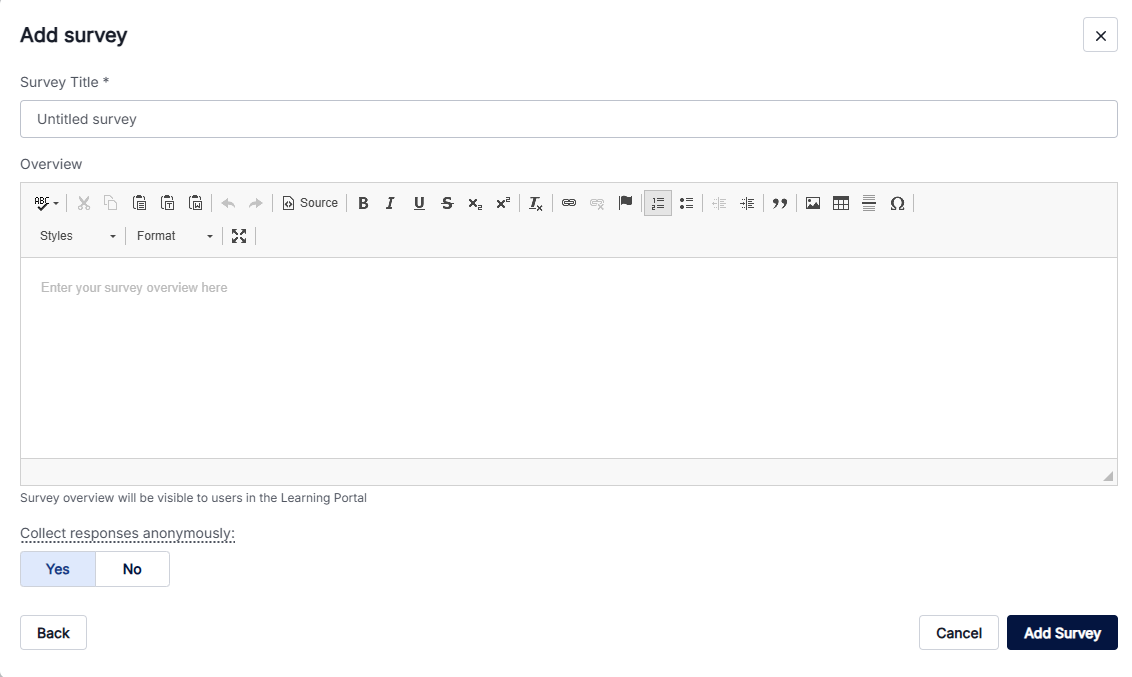Click into the survey overview text area

pyautogui.click(x=569, y=358)
